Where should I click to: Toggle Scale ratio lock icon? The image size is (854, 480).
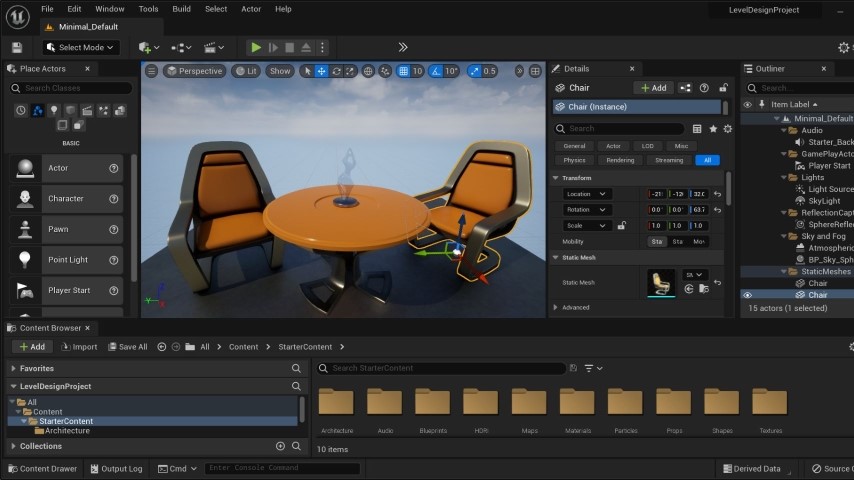[x=621, y=226]
